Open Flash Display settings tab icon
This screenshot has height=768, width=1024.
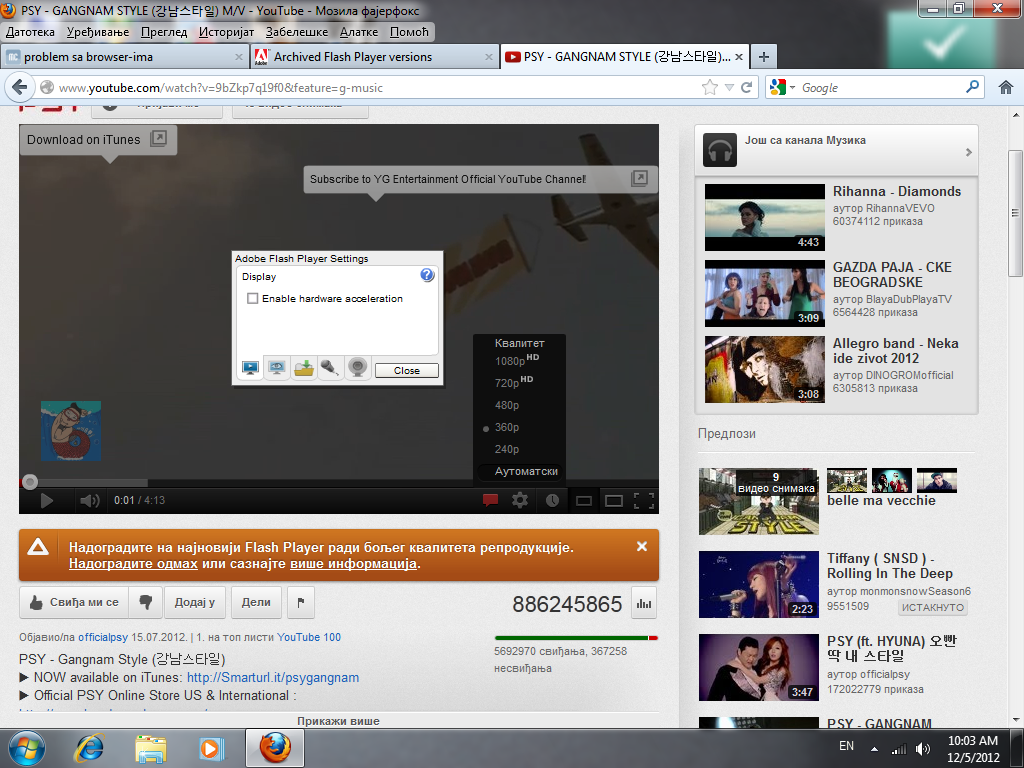tap(250, 369)
